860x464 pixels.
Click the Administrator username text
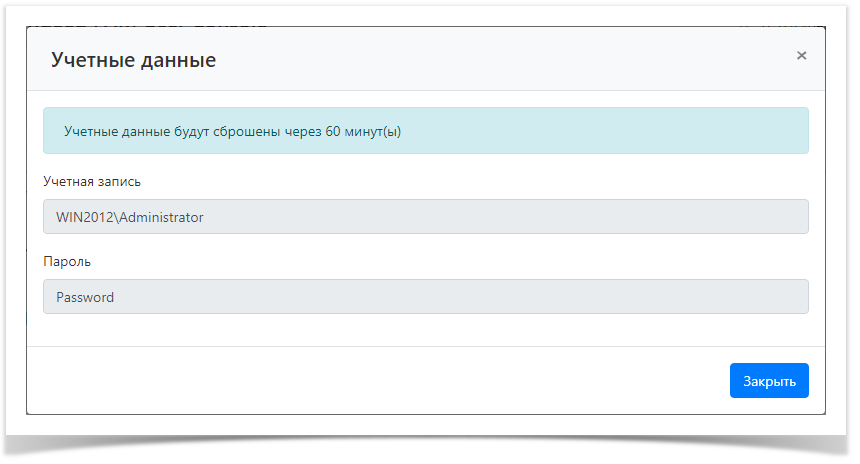[x=162, y=217]
